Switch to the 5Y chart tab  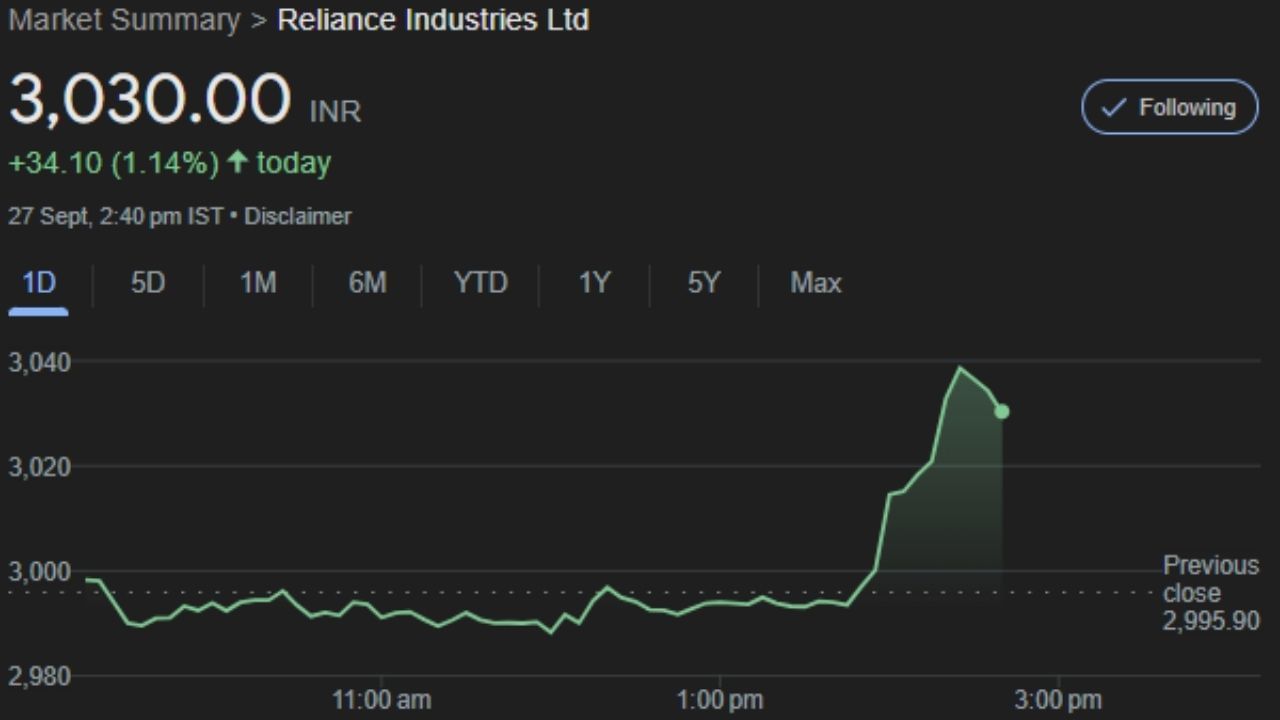pos(703,283)
